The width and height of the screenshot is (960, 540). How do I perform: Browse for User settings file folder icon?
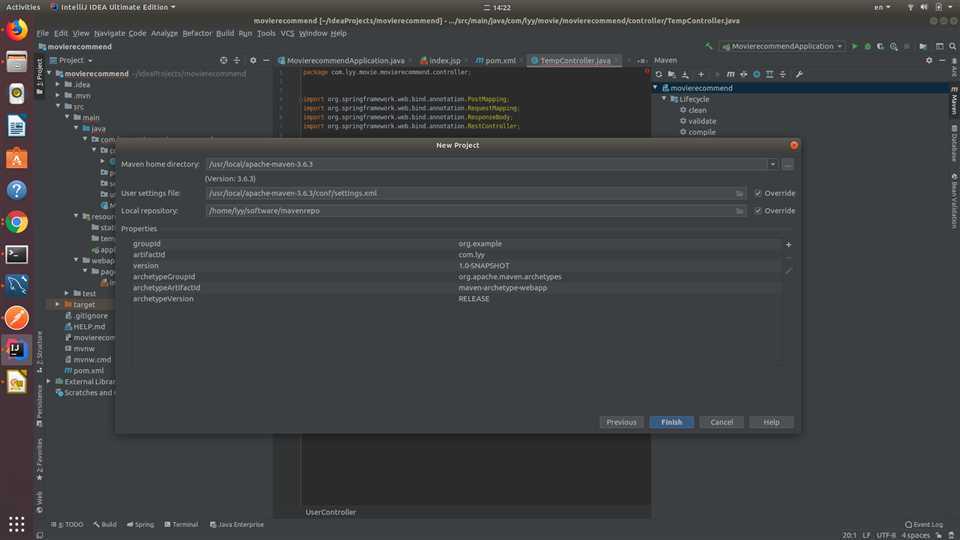[x=740, y=193]
